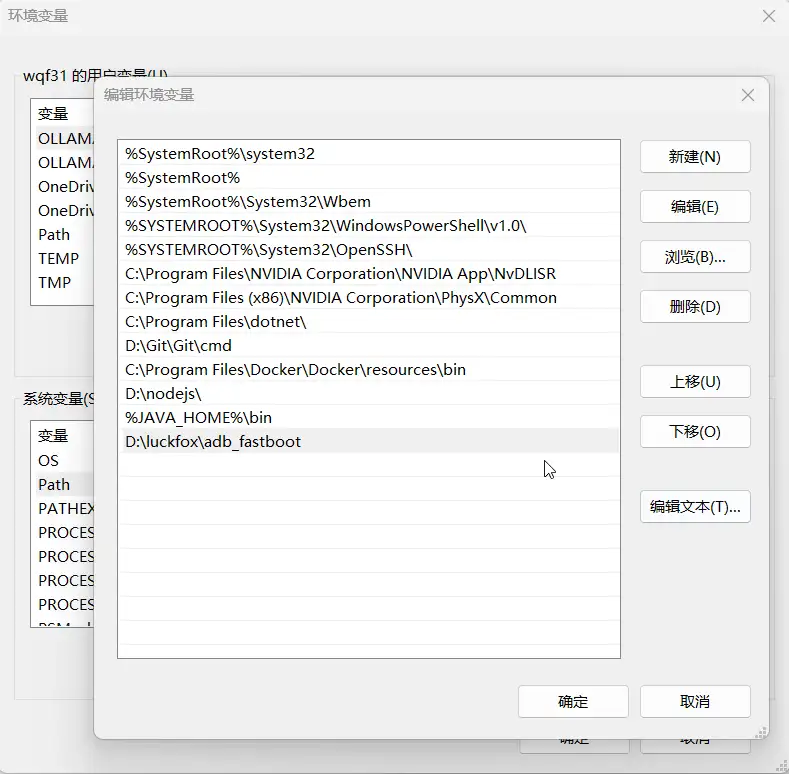
Task: Cancel with the 取消 button in edit dialog
Action: pos(695,702)
